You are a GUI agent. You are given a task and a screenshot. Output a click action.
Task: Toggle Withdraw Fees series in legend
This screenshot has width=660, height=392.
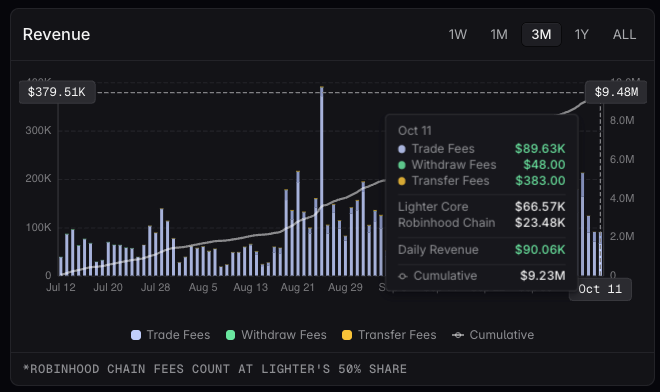[x=276, y=335]
